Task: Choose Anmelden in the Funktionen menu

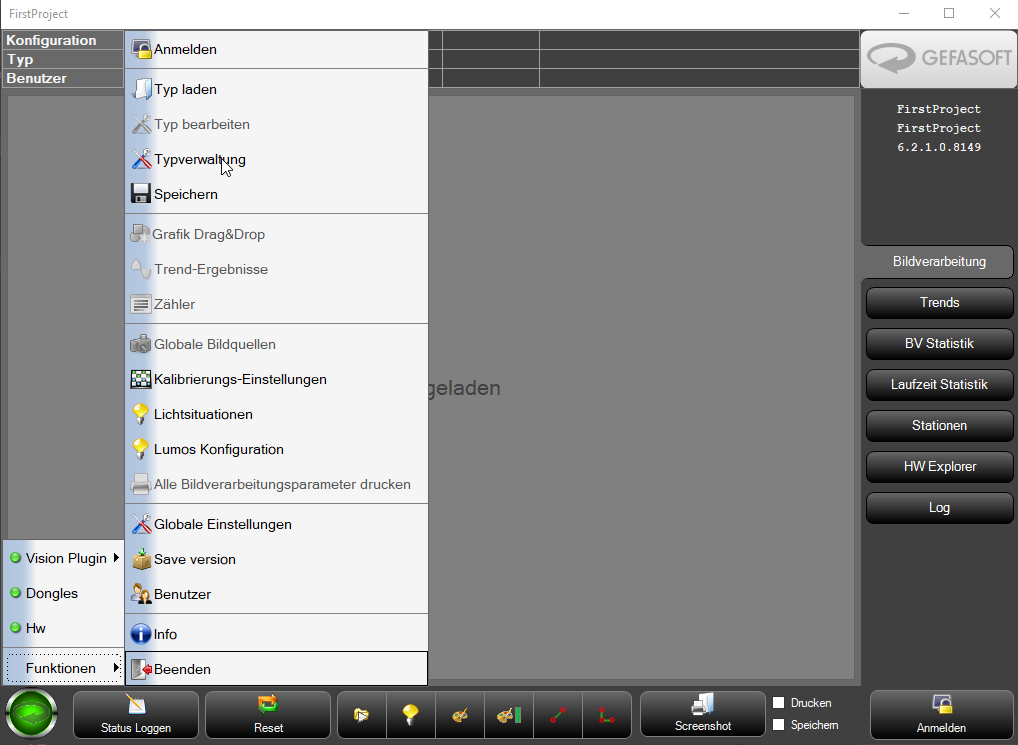Action: click(277, 49)
